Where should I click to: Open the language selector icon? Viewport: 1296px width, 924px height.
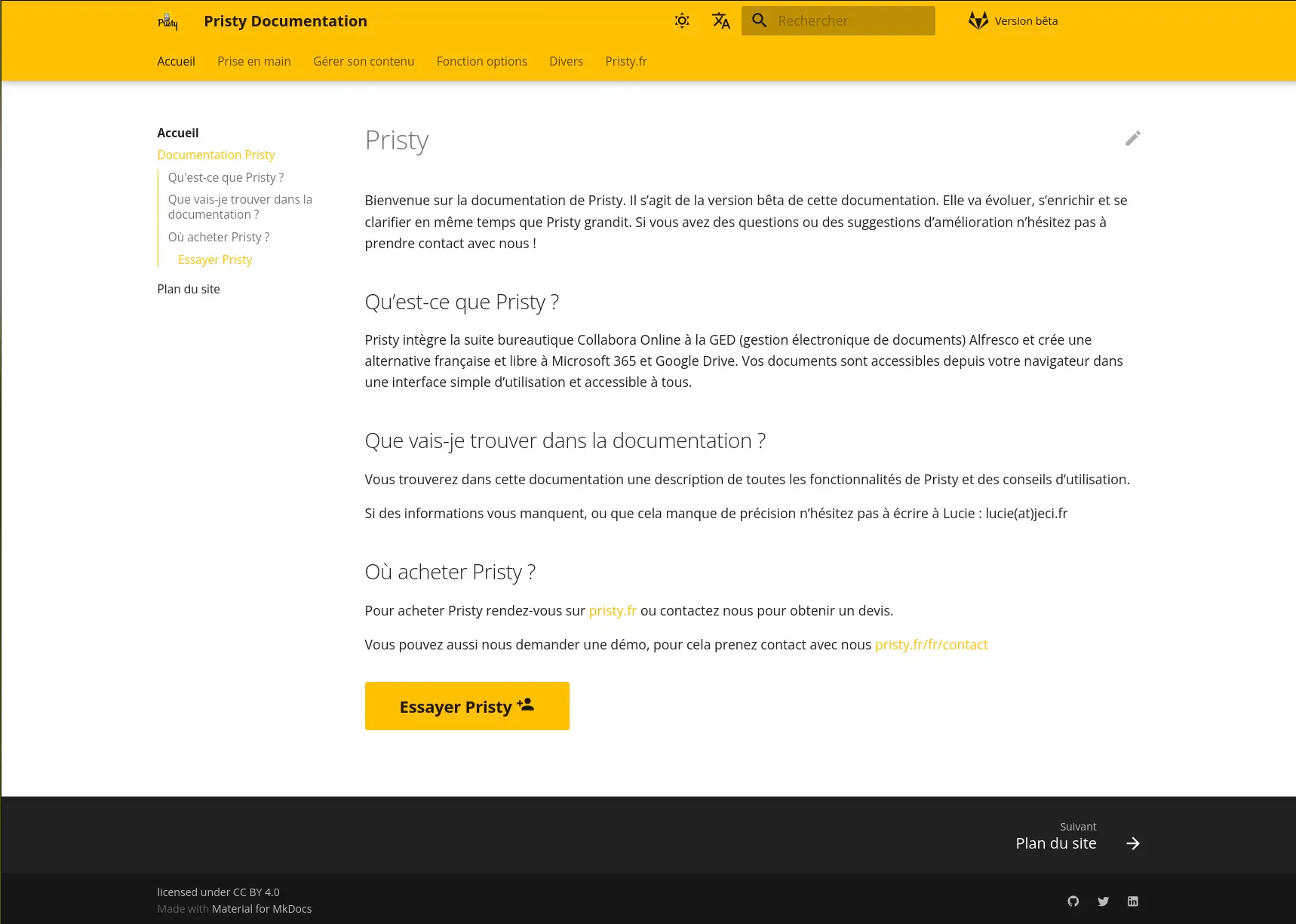tap(721, 21)
